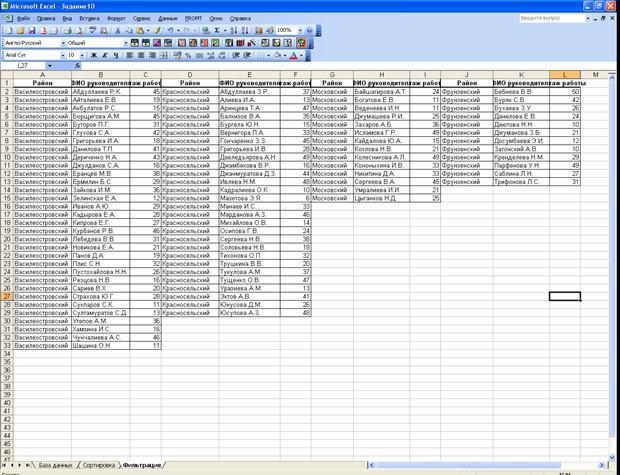620x475 pixels.
Task: Toggle Underline formatting
Action: [116, 55]
